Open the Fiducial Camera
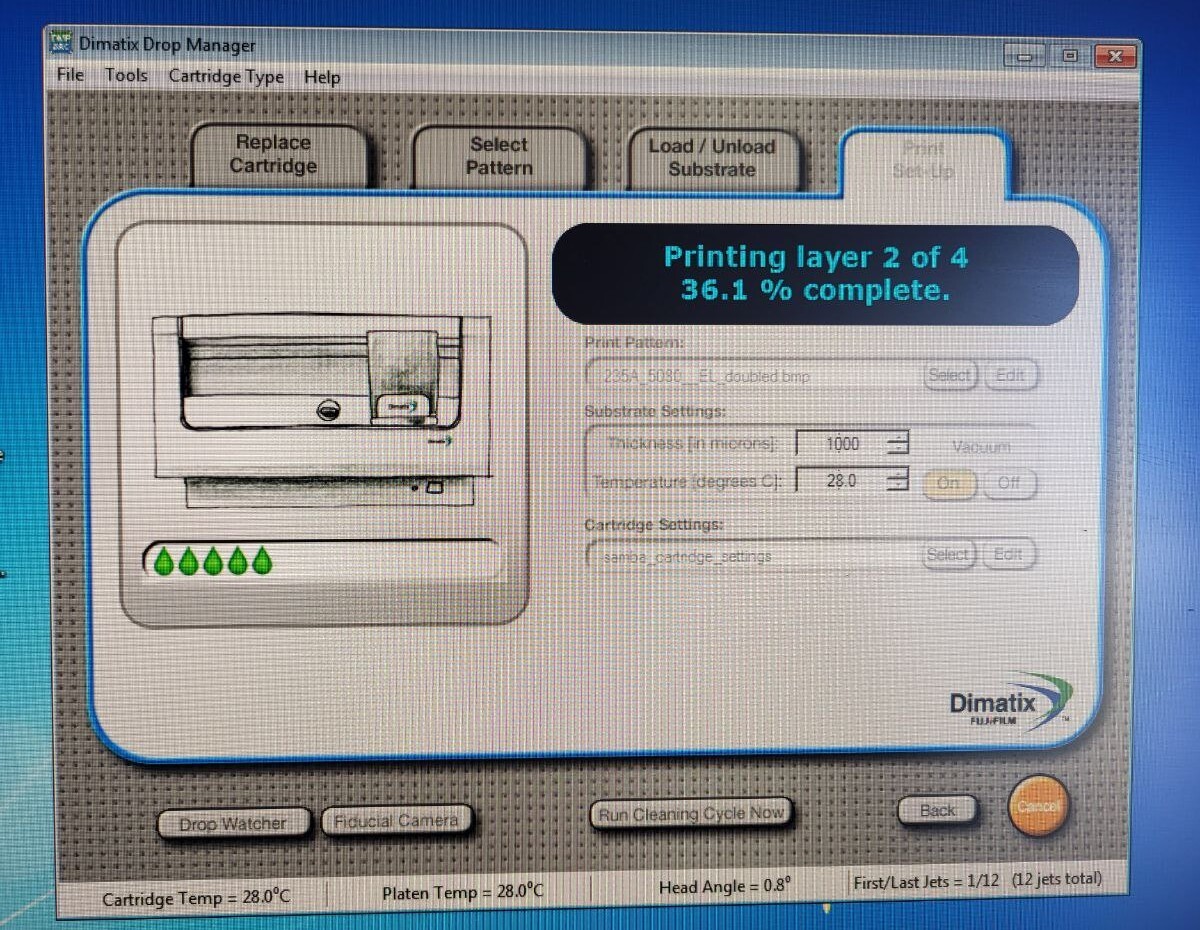This screenshot has width=1200, height=930. click(397, 819)
